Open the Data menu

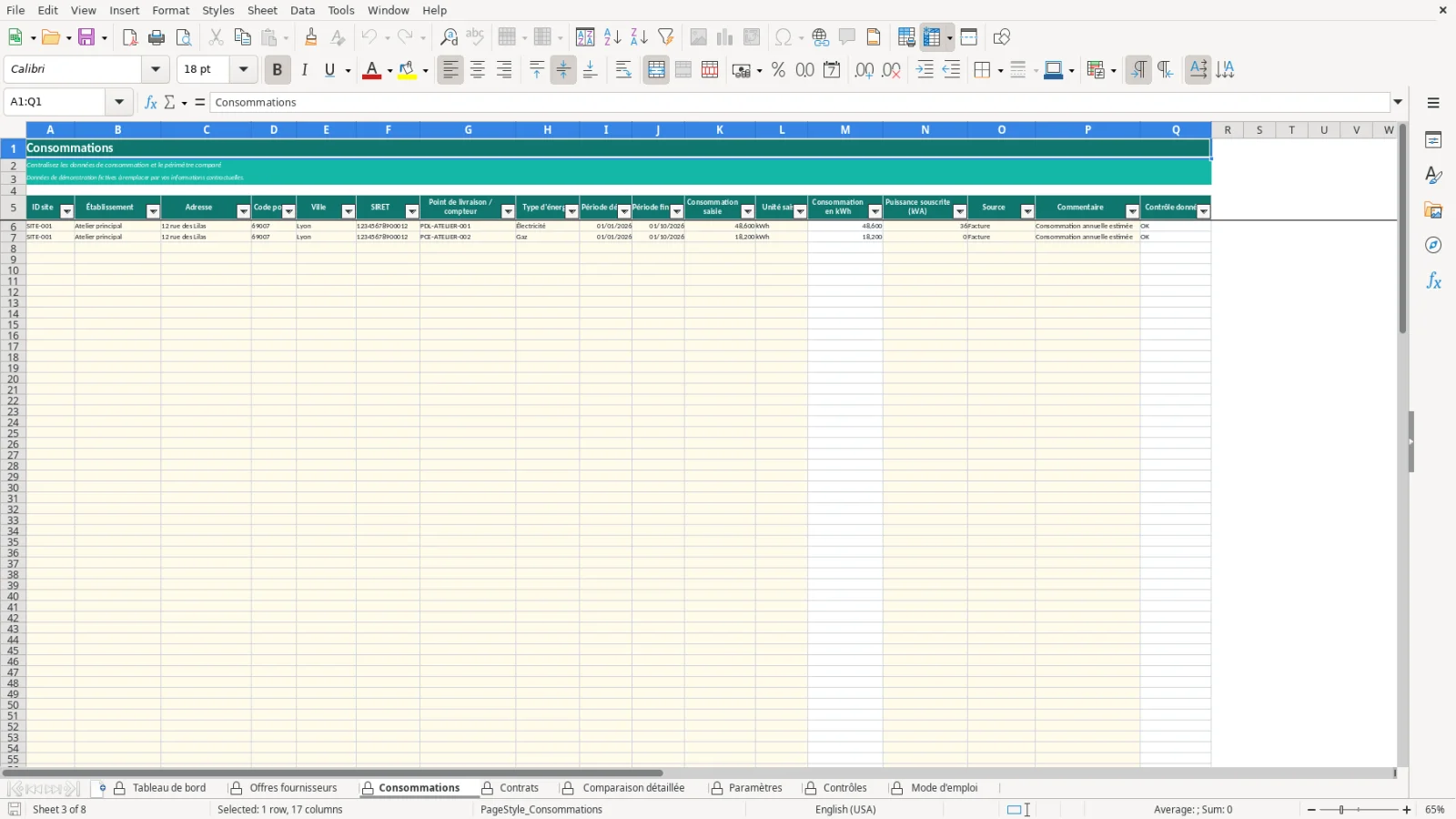pyautogui.click(x=303, y=10)
